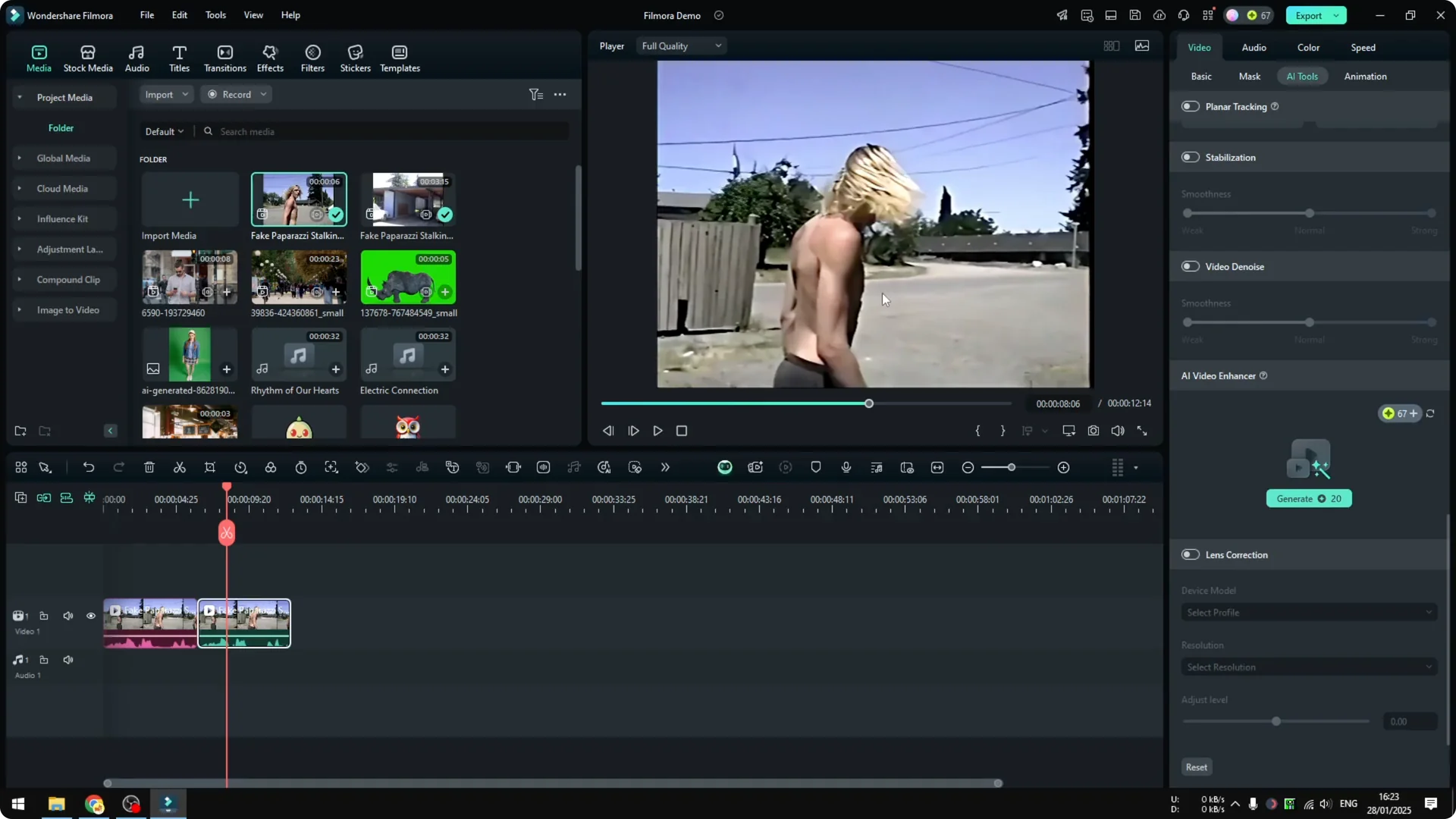The width and height of the screenshot is (1456, 819).
Task: Click the Undo icon above the timeline
Action: (x=89, y=467)
